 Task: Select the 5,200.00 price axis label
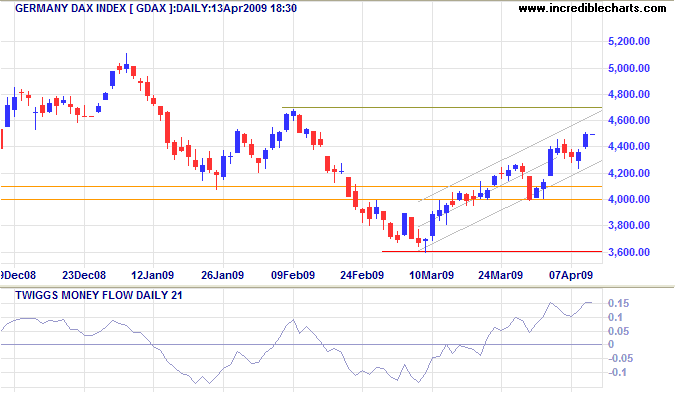pyautogui.click(x=629, y=41)
